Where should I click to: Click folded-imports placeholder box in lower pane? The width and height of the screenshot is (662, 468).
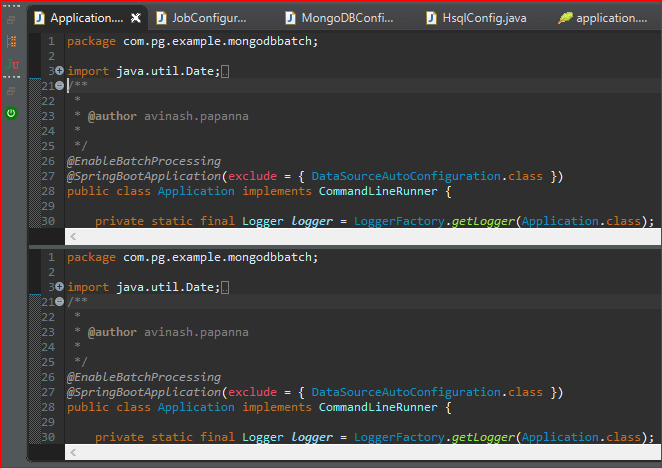coord(225,287)
